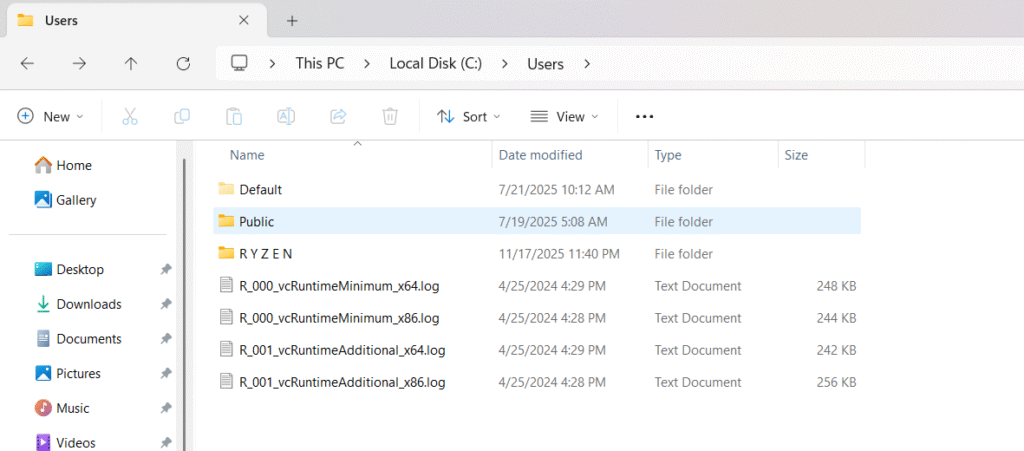Open the Sort options dropdown
Image resolution: width=1024 pixels, height=451 pixels.
(x=469, y=117)
